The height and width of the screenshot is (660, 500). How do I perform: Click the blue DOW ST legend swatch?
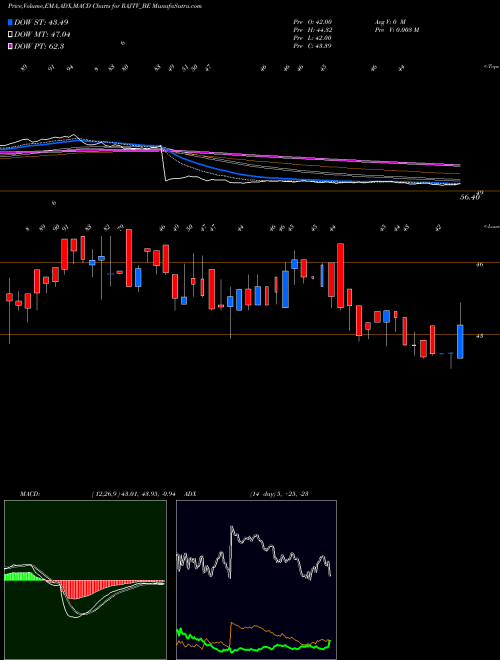point(11,22)
